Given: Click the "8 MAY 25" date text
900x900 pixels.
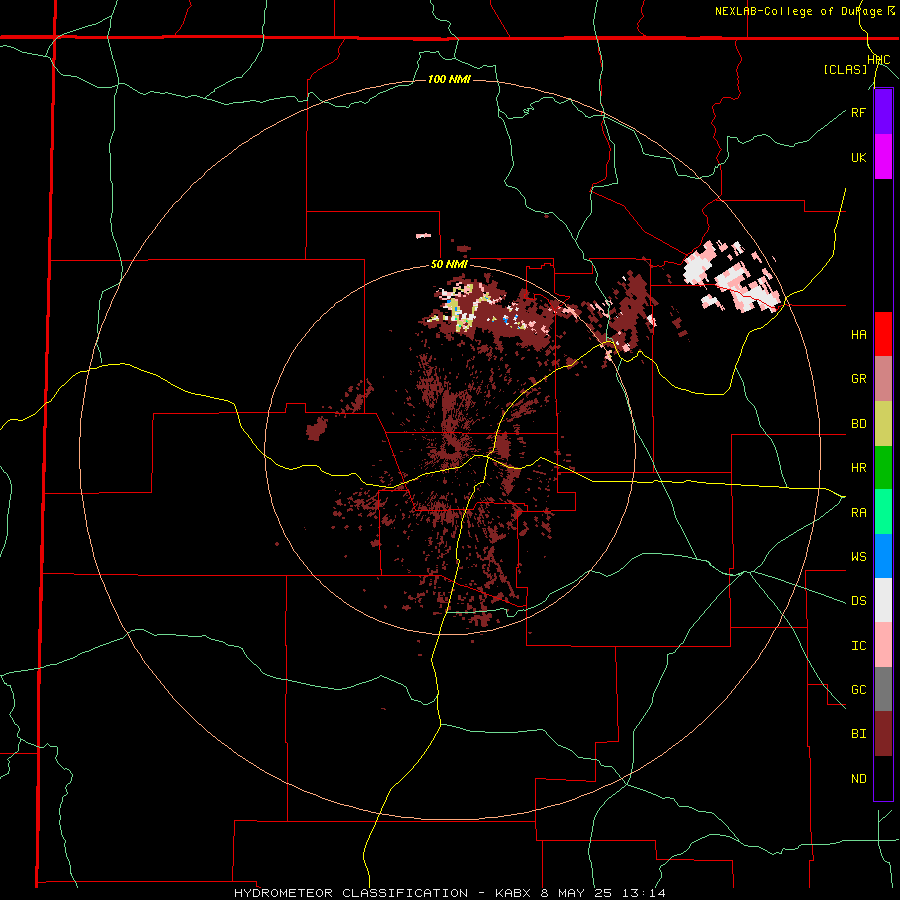Looking at the screenshot, I should [578, 893].
